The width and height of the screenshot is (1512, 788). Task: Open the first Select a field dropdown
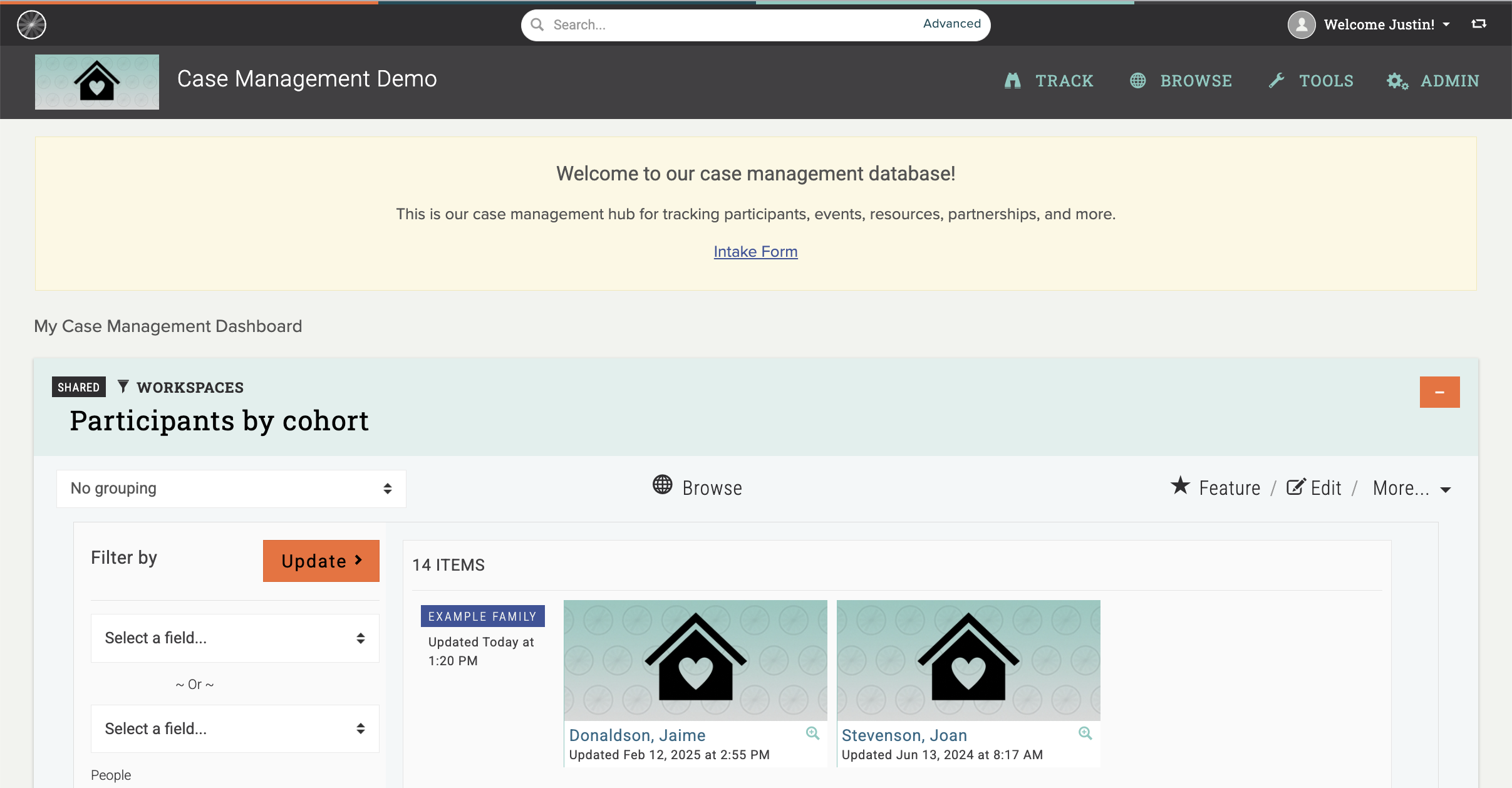(x=234, y=638)
